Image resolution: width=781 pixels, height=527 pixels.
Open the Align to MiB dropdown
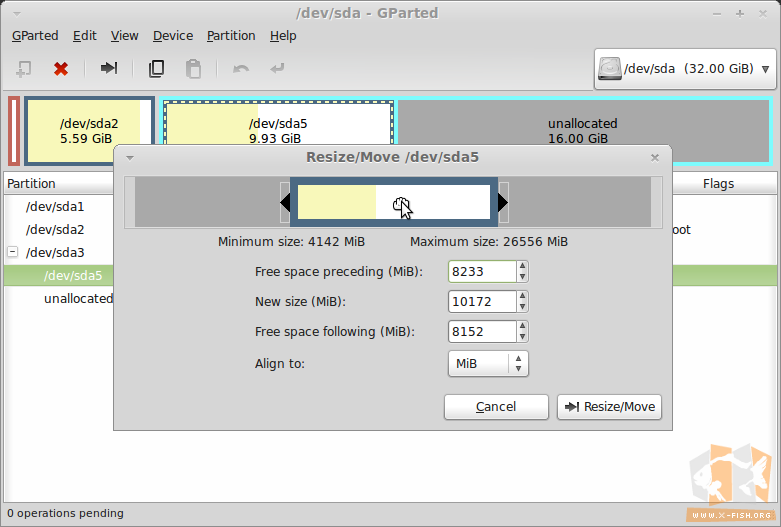(x=488, y=364)
